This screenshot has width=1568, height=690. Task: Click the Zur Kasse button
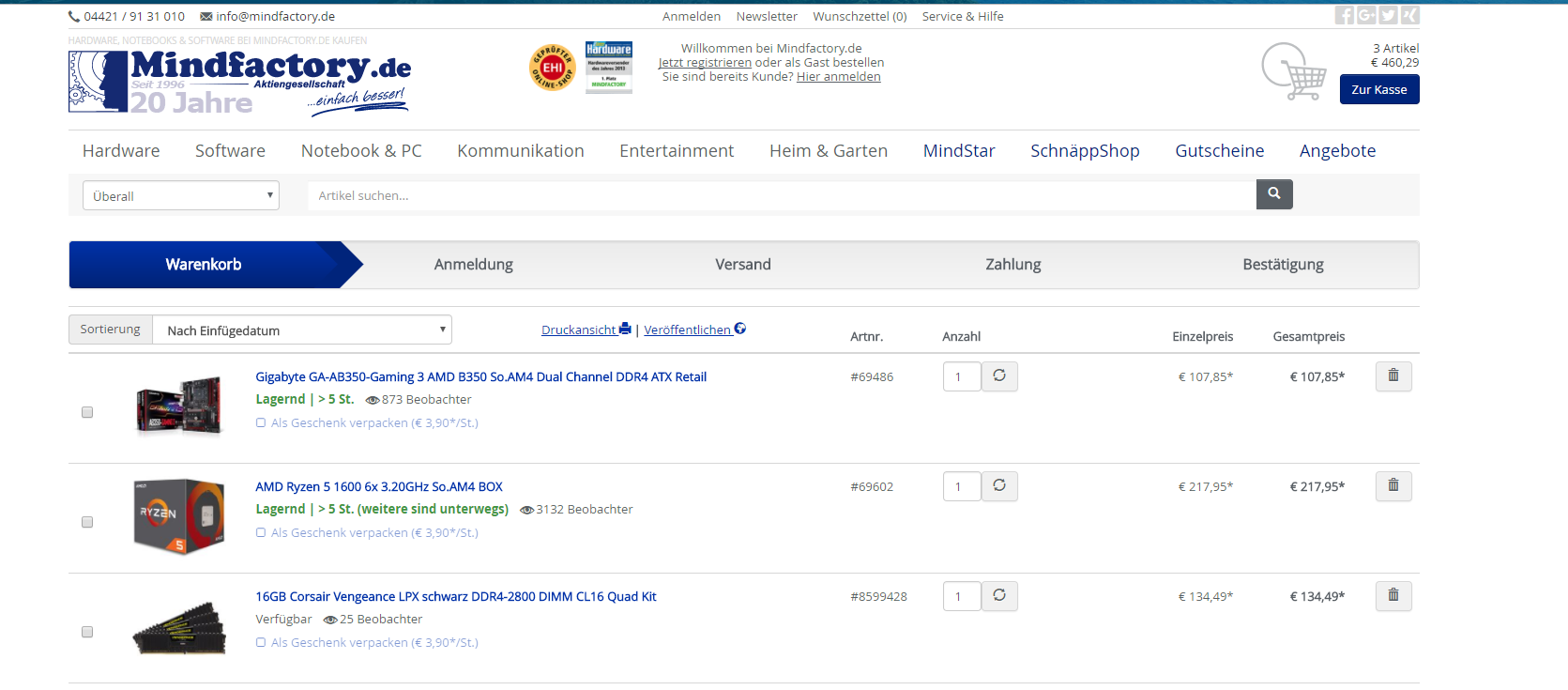coord(1379,89)
